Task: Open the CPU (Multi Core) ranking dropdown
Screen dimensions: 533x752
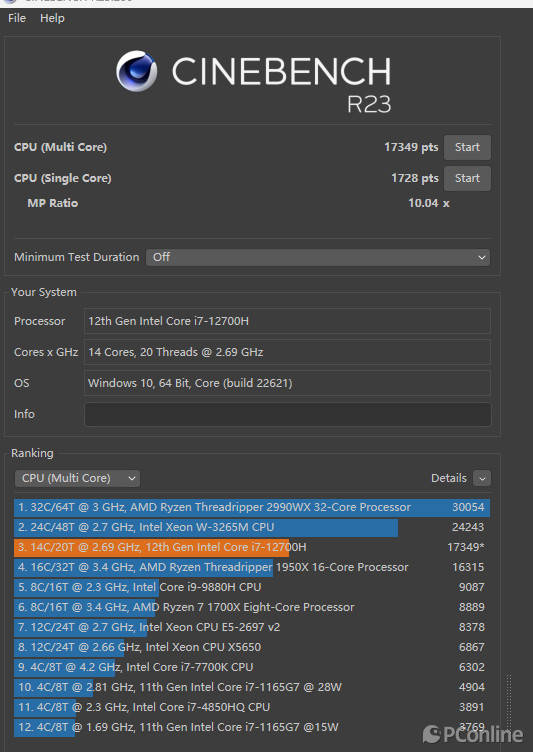Action: point(77,478)
